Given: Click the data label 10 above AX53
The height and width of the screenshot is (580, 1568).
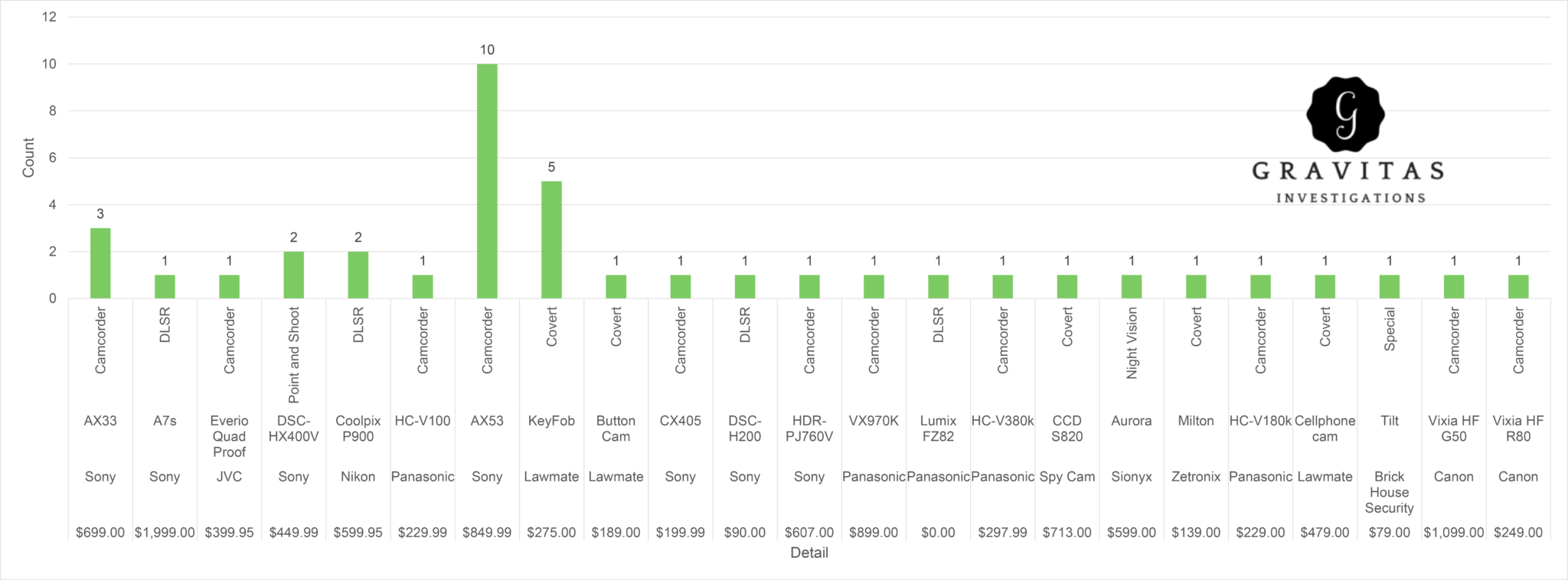Looking at the screenshot, I should tap(487, 50).
